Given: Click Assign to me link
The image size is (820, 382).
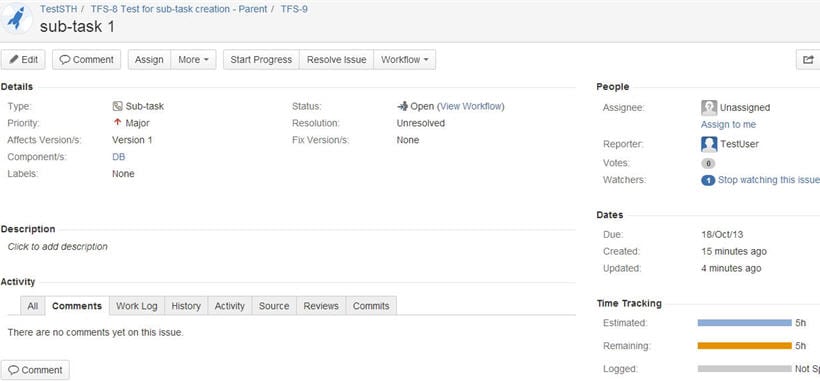Looking at the screenshot, I should tap(728, 125).
